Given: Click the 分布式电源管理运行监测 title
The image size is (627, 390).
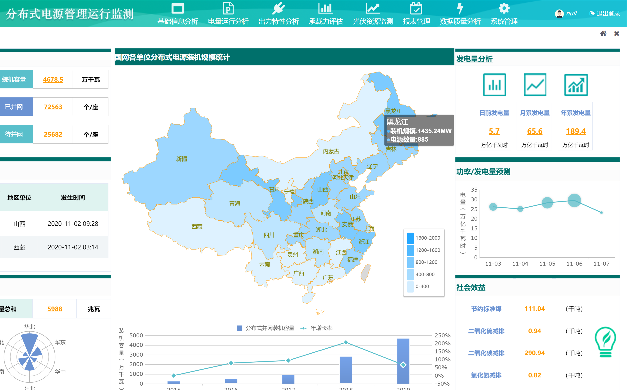Looking at the screenshot, I should pos(70,14).
